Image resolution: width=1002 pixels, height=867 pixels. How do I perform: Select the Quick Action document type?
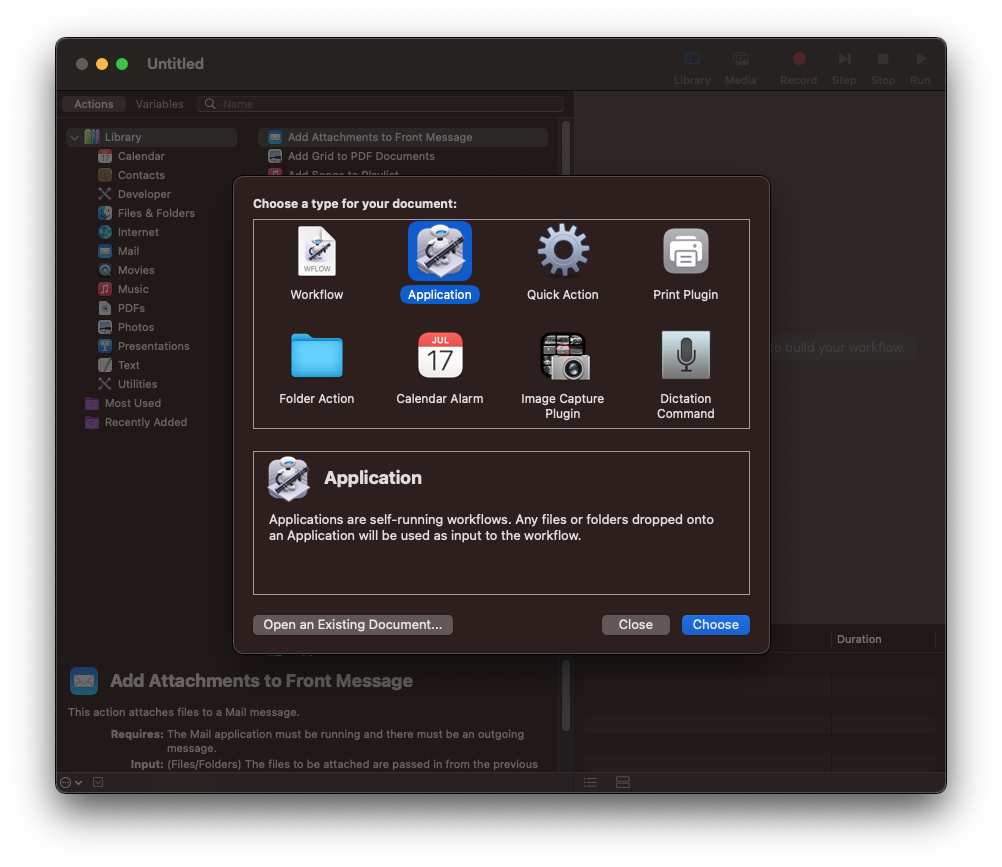pyautogui.click(x=562, y=262)
